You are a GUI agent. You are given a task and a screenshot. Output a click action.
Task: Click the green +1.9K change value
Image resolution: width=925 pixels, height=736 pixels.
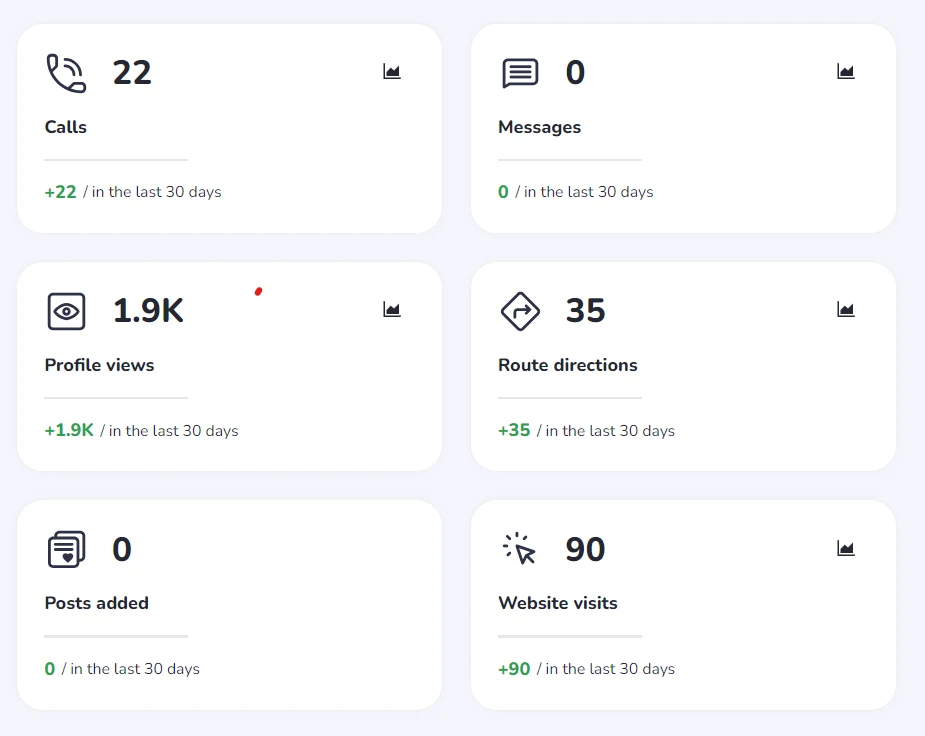pyautogui.click(x=69, y=431)
